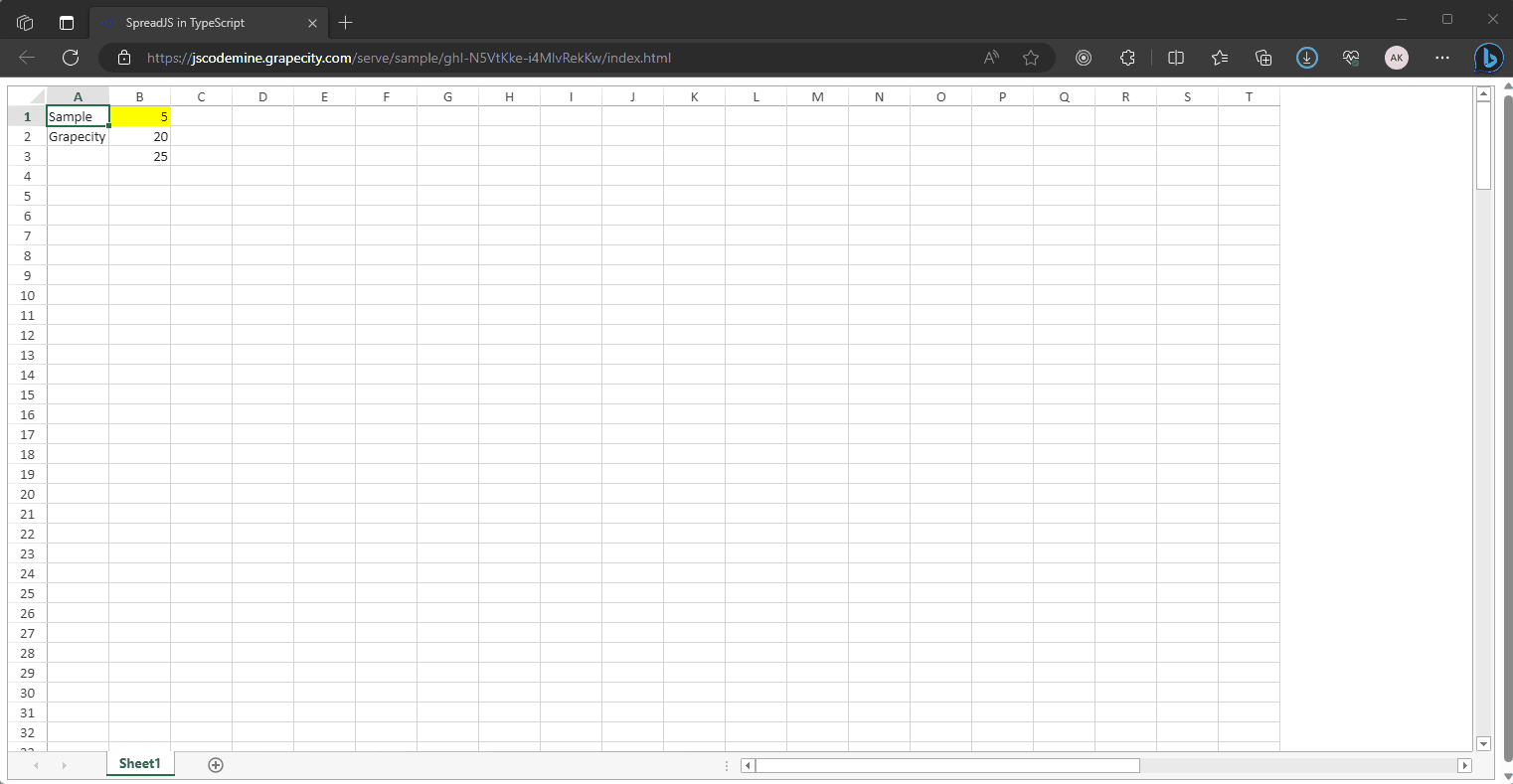1513x784 pixels.
Task: Select the yellow highlighted cell B1
Action: 140,116
